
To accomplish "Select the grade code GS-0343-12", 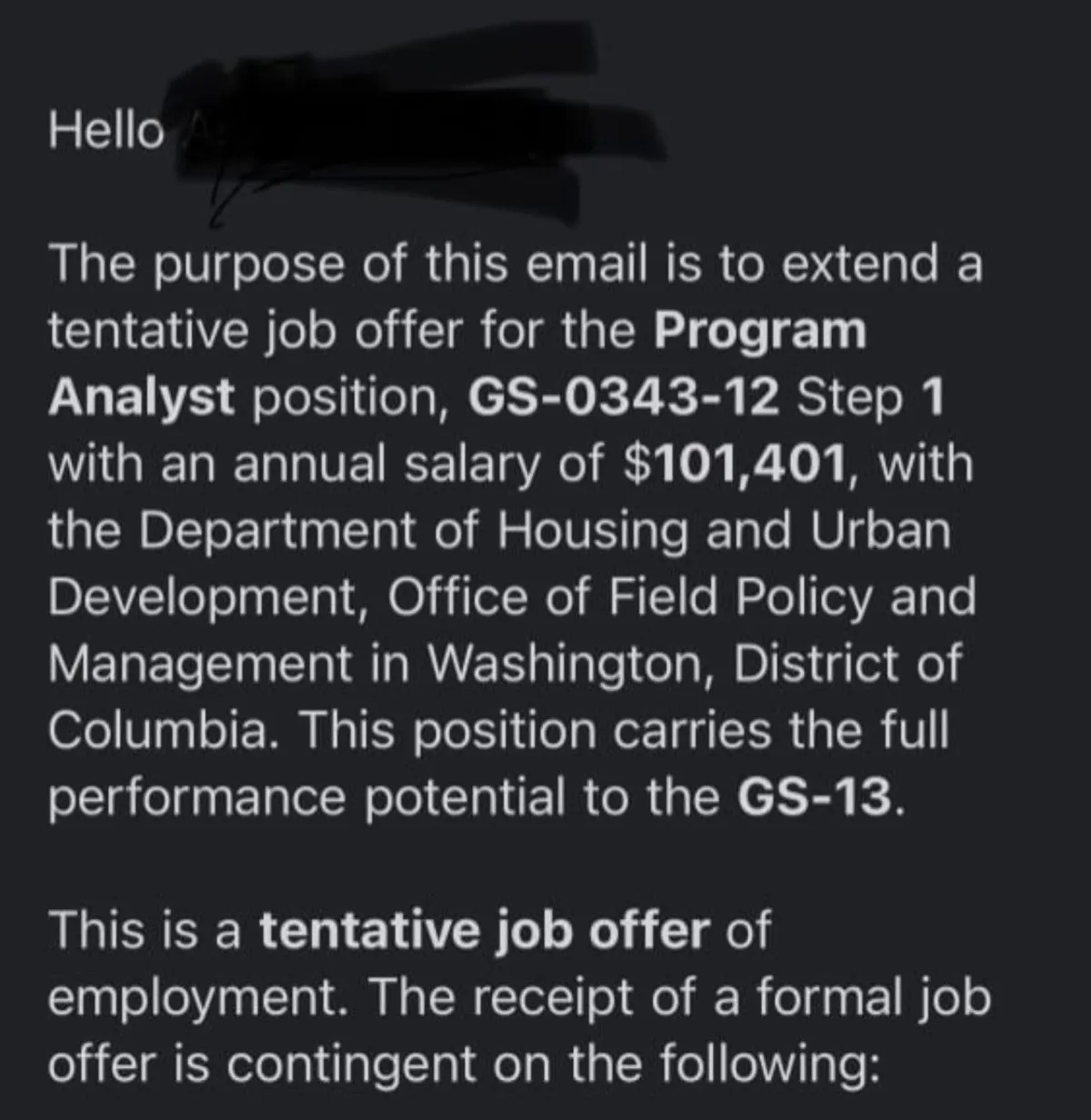I will pos(624,398).
